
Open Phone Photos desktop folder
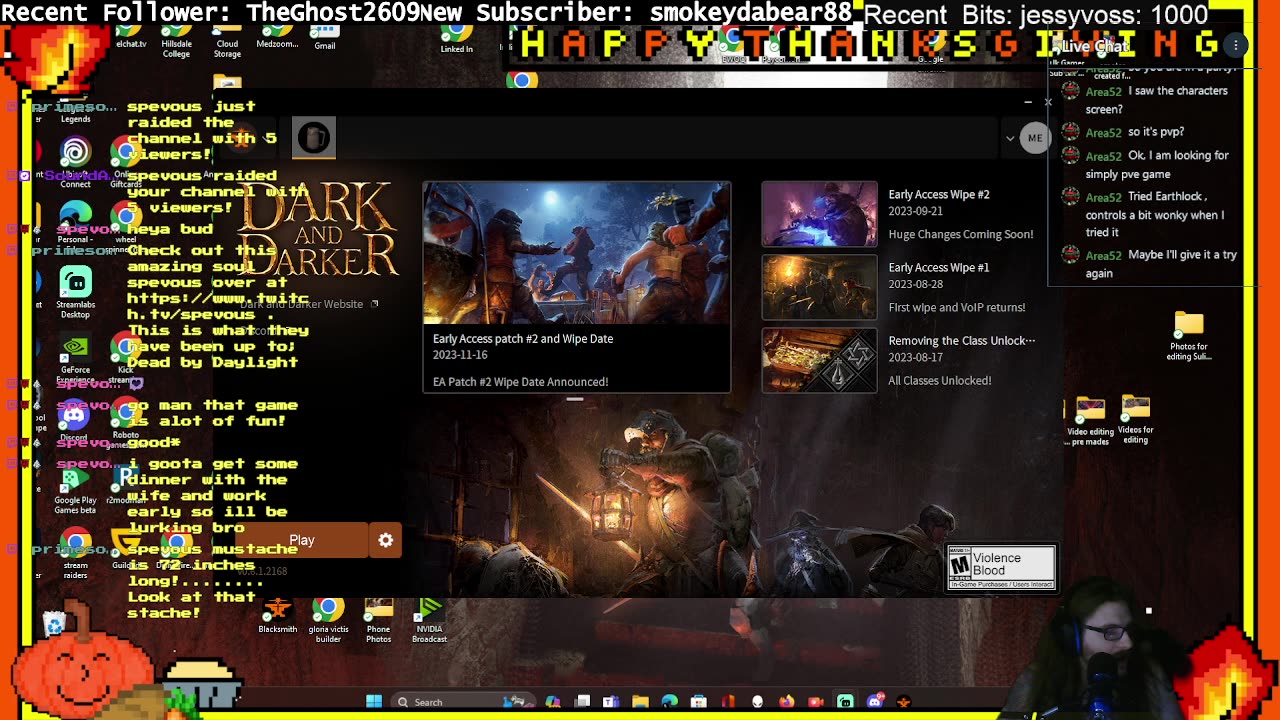378,620
